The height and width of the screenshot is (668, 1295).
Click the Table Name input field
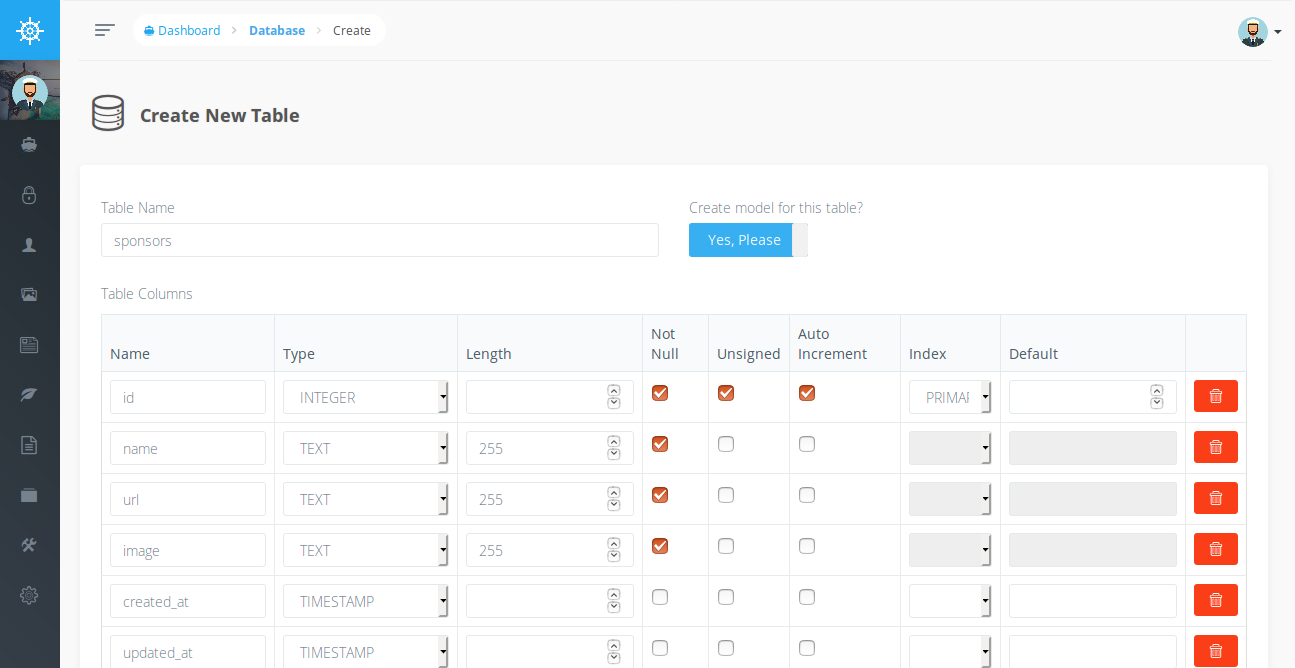click(x=380, y=240)
